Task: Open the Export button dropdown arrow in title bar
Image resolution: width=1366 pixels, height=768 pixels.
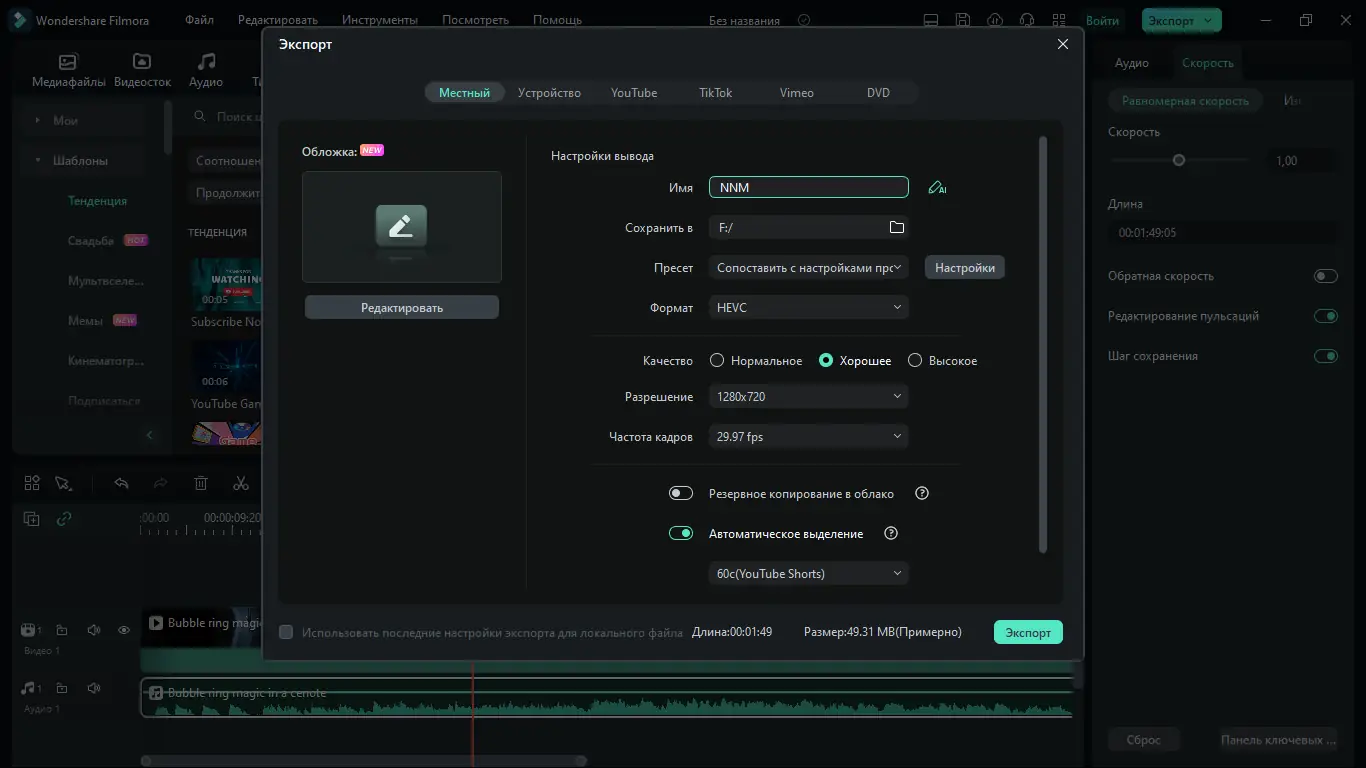Action: pos(1209,20)
